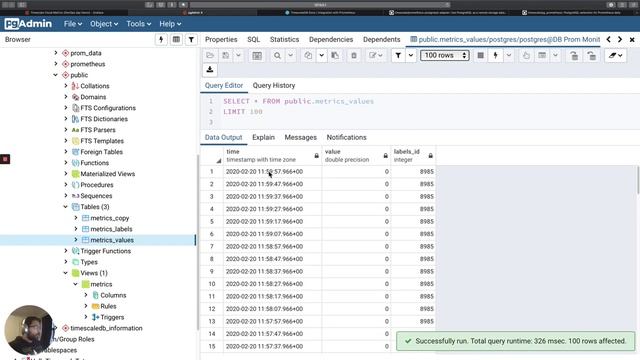Click the Commit transaction icon
This screenshot has height=360, width=640.
click(574, 56)
